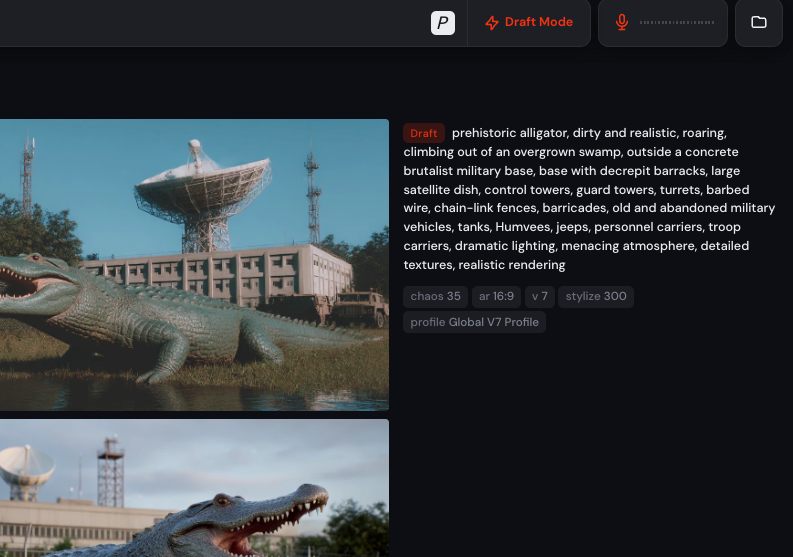
Task: Click the voice waveform level bar
Action: [677, 22]
